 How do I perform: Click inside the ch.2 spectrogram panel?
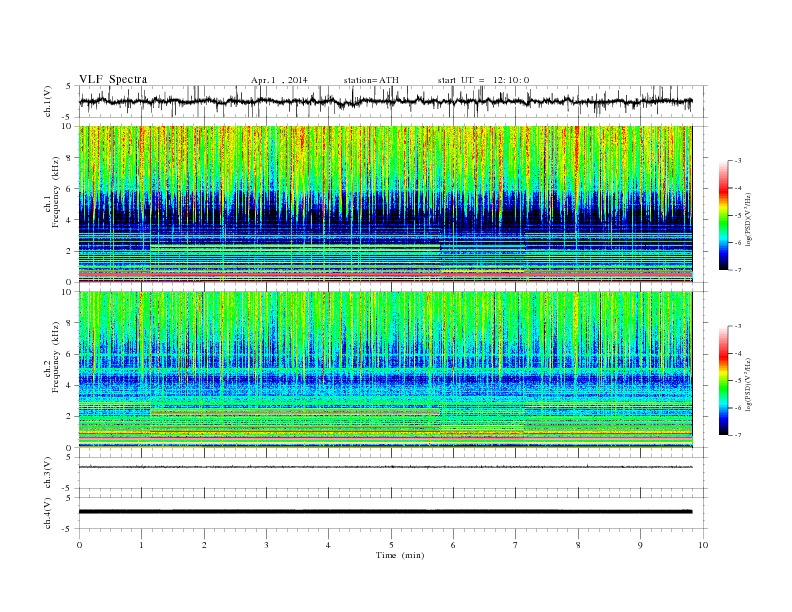tap(385, 369)
